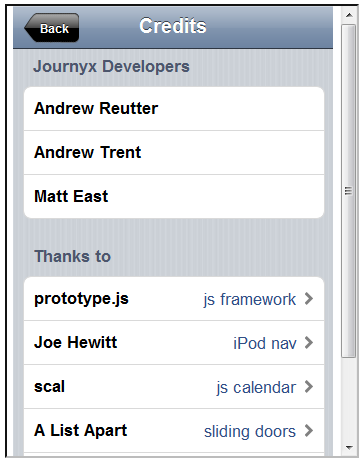Select the Matt East row

[x=174, y=197]
